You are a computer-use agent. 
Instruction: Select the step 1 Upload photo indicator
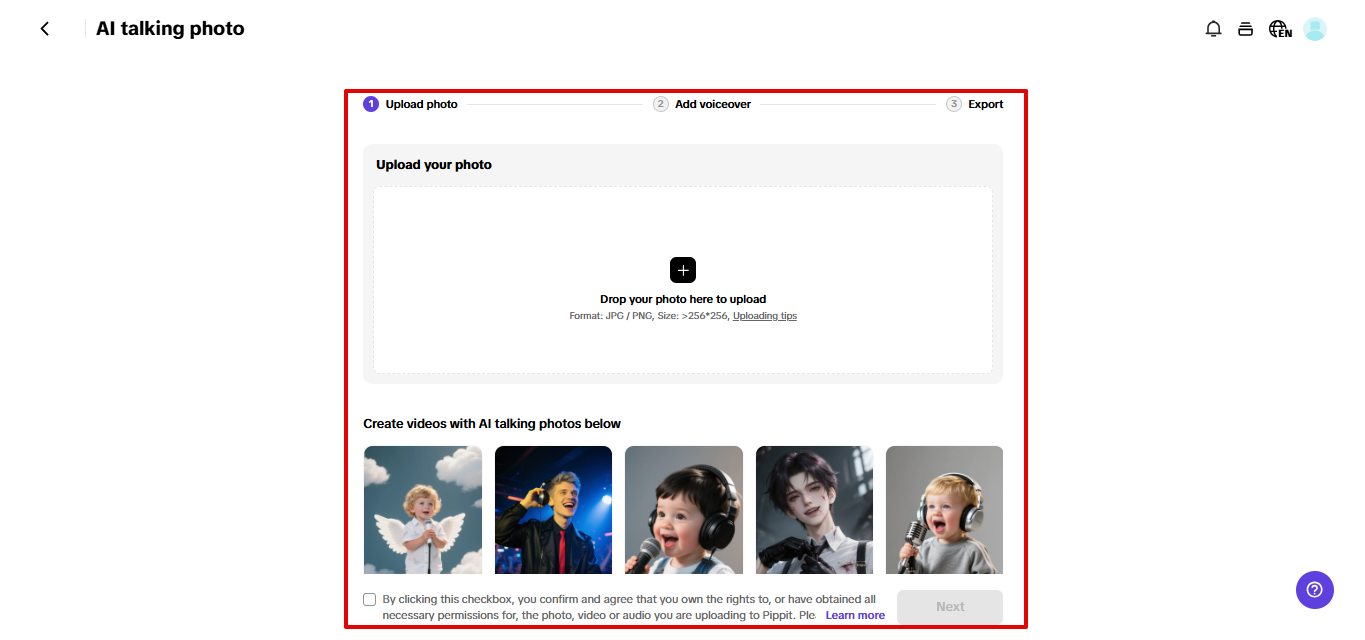click(370, 103)
